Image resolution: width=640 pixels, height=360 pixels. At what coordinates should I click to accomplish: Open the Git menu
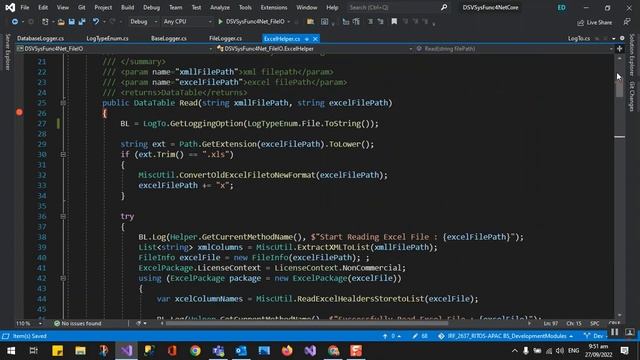point(82,7)
